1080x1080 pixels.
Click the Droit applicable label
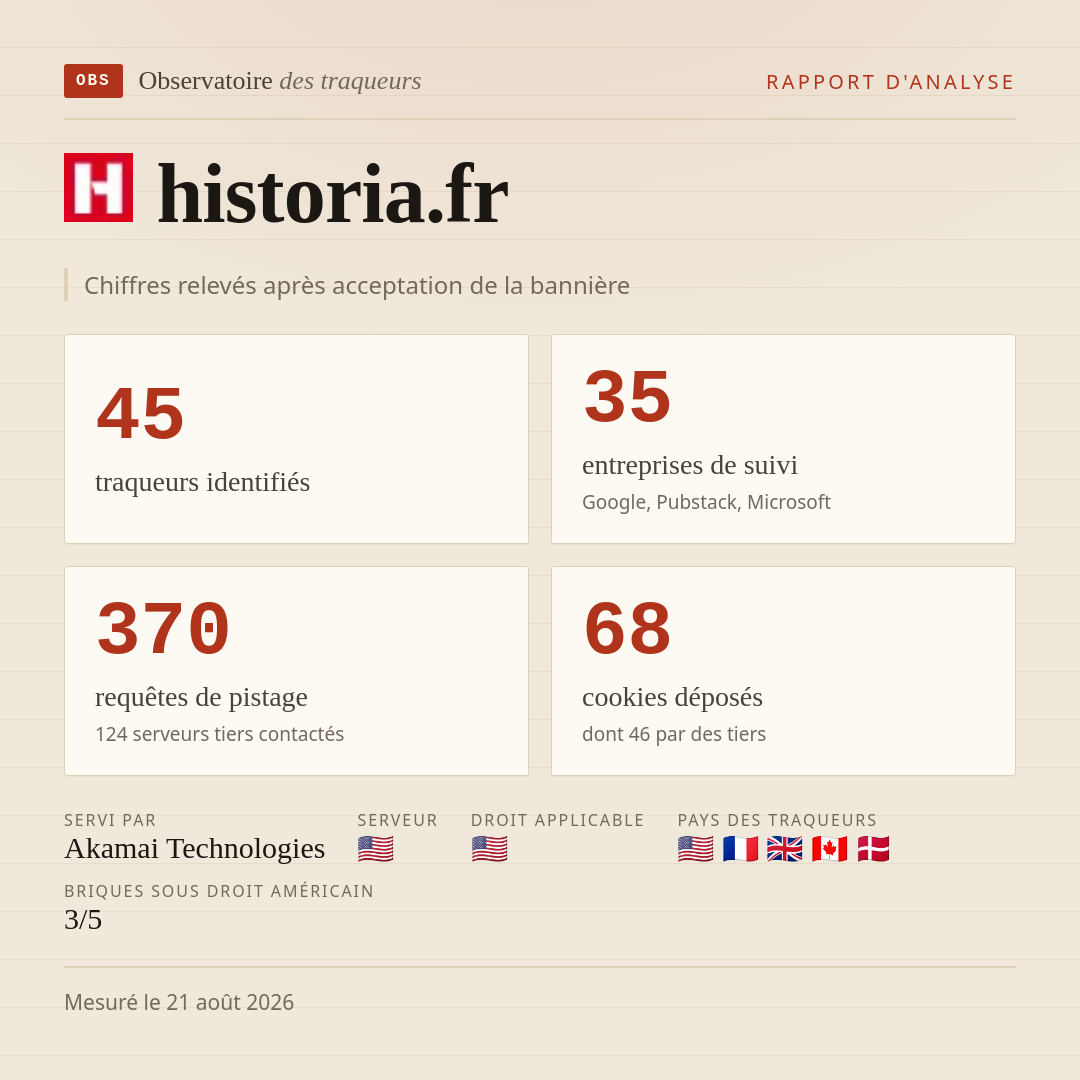point(557,820)
